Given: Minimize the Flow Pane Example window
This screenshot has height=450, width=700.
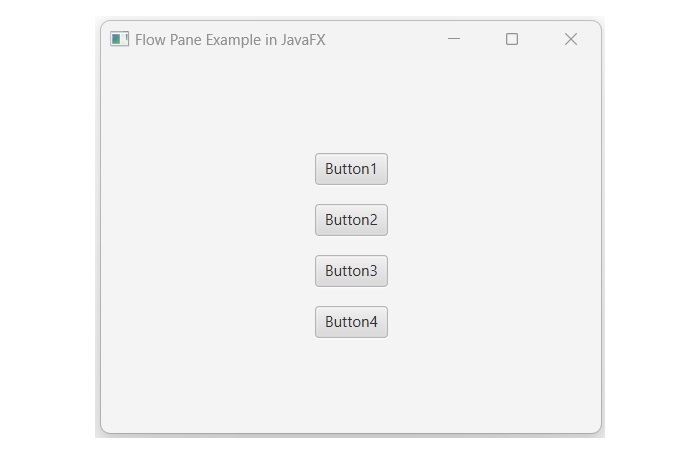Looking at the screenshot, I should 454,39.
